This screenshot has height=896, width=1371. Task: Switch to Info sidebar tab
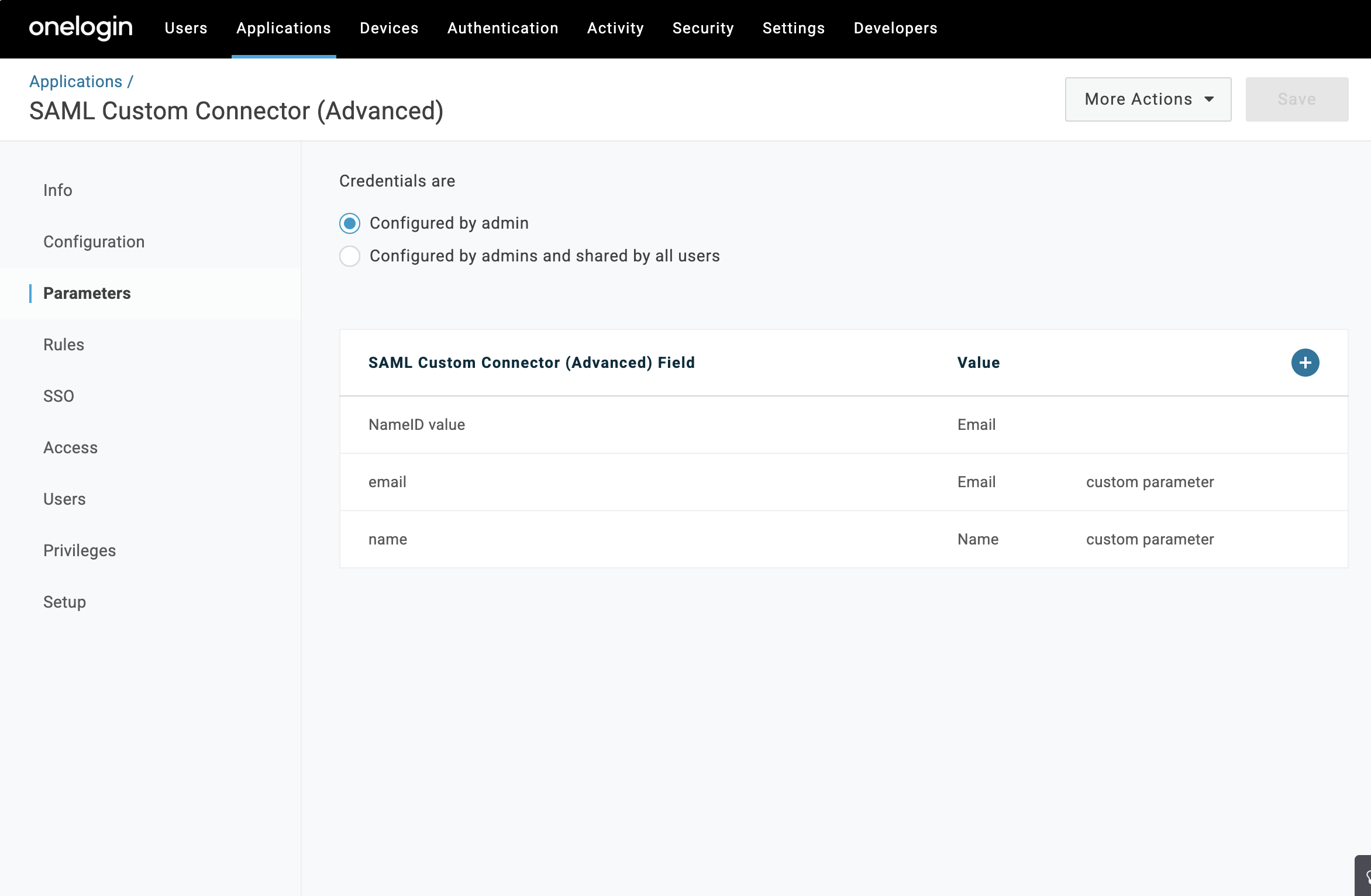point(58,190)
